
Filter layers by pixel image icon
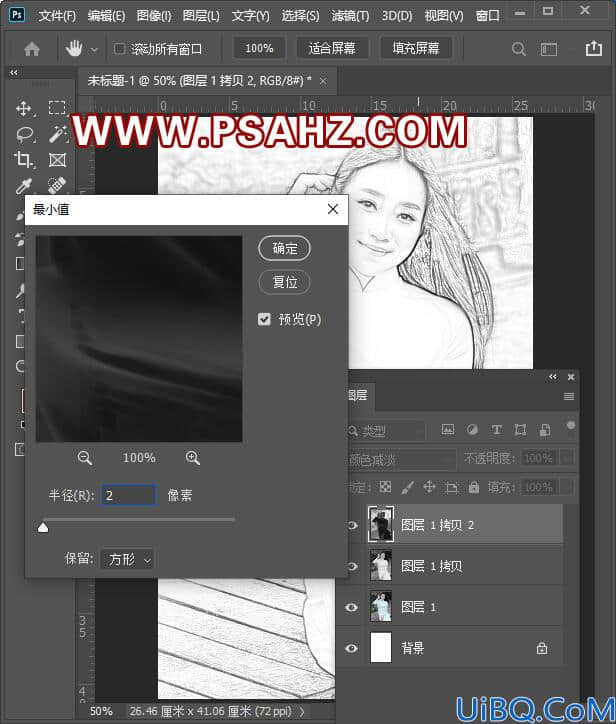[447, 430]
